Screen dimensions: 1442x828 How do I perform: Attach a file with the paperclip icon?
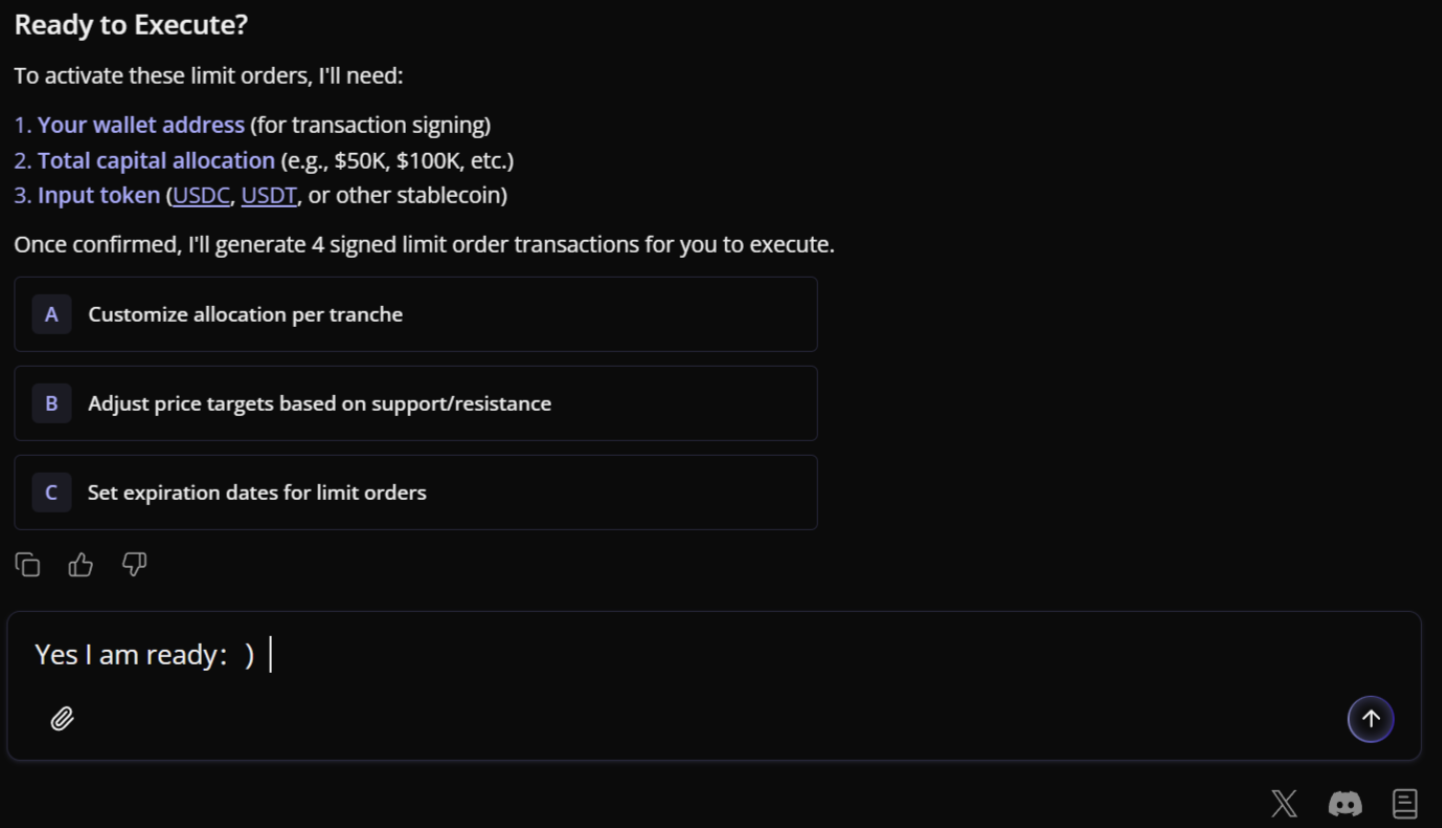coord(62,719)
